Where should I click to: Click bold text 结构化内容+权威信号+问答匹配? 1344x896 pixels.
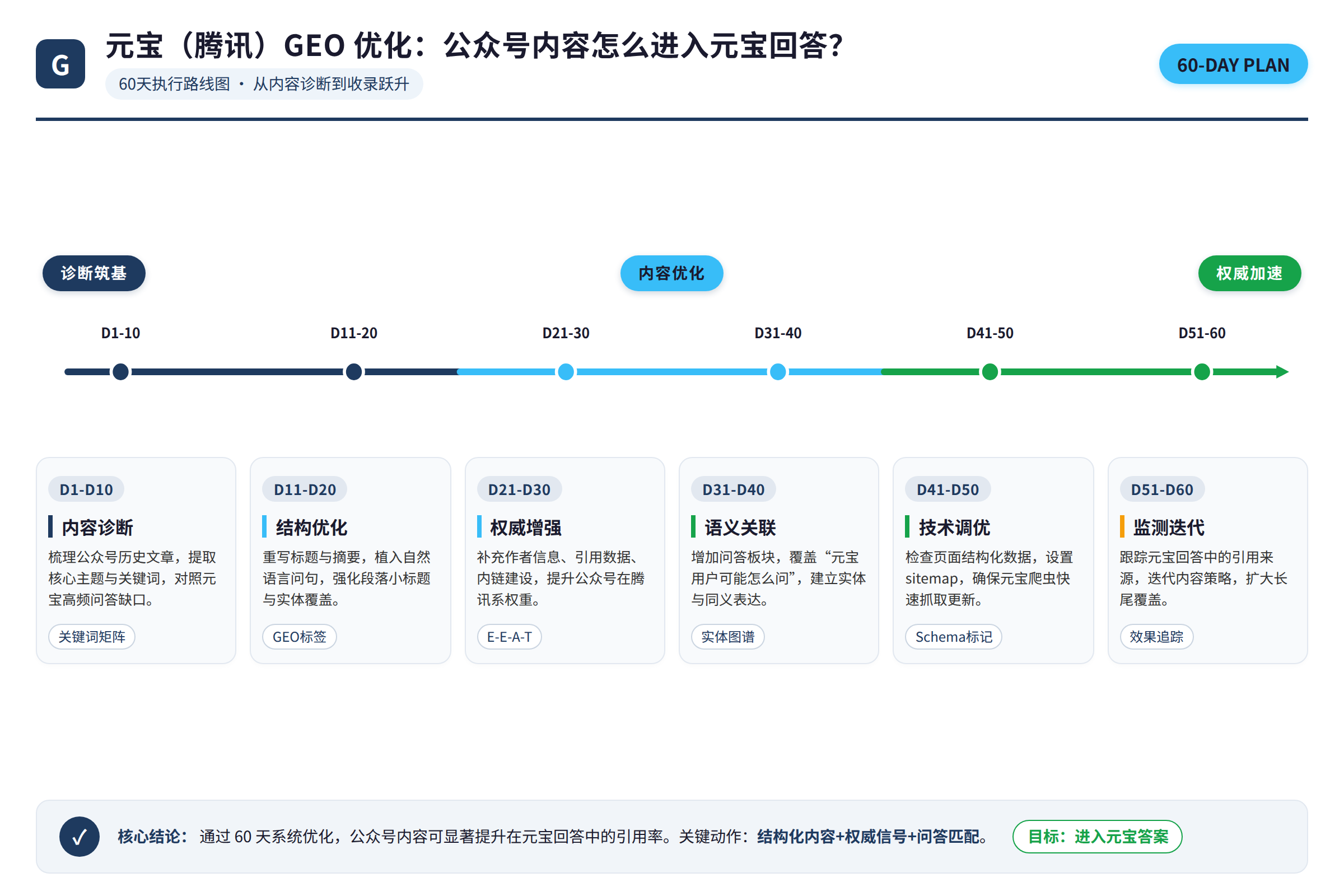point(868,837)
